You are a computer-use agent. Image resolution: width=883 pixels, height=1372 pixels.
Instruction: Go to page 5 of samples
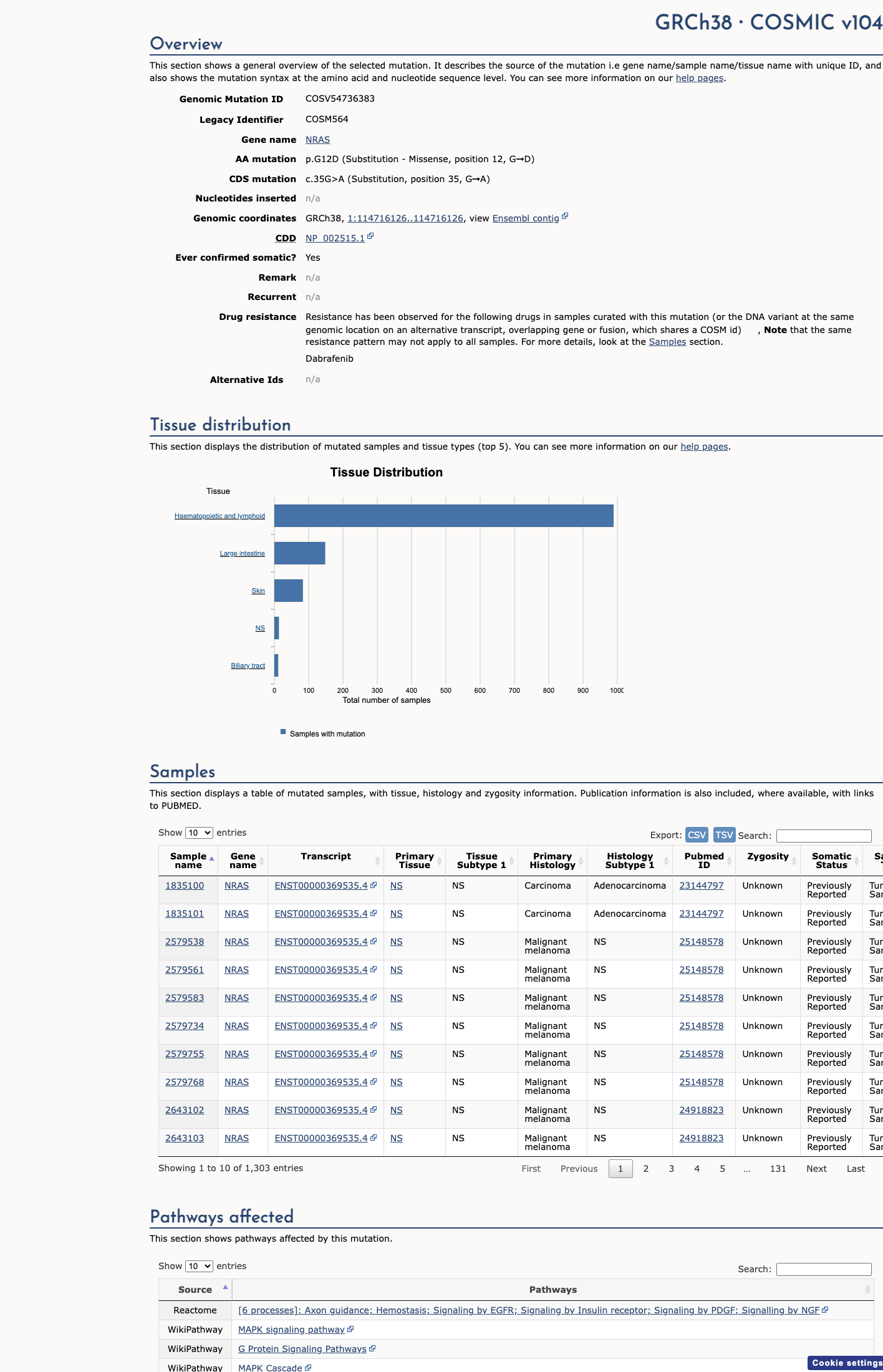[723, 1169]
